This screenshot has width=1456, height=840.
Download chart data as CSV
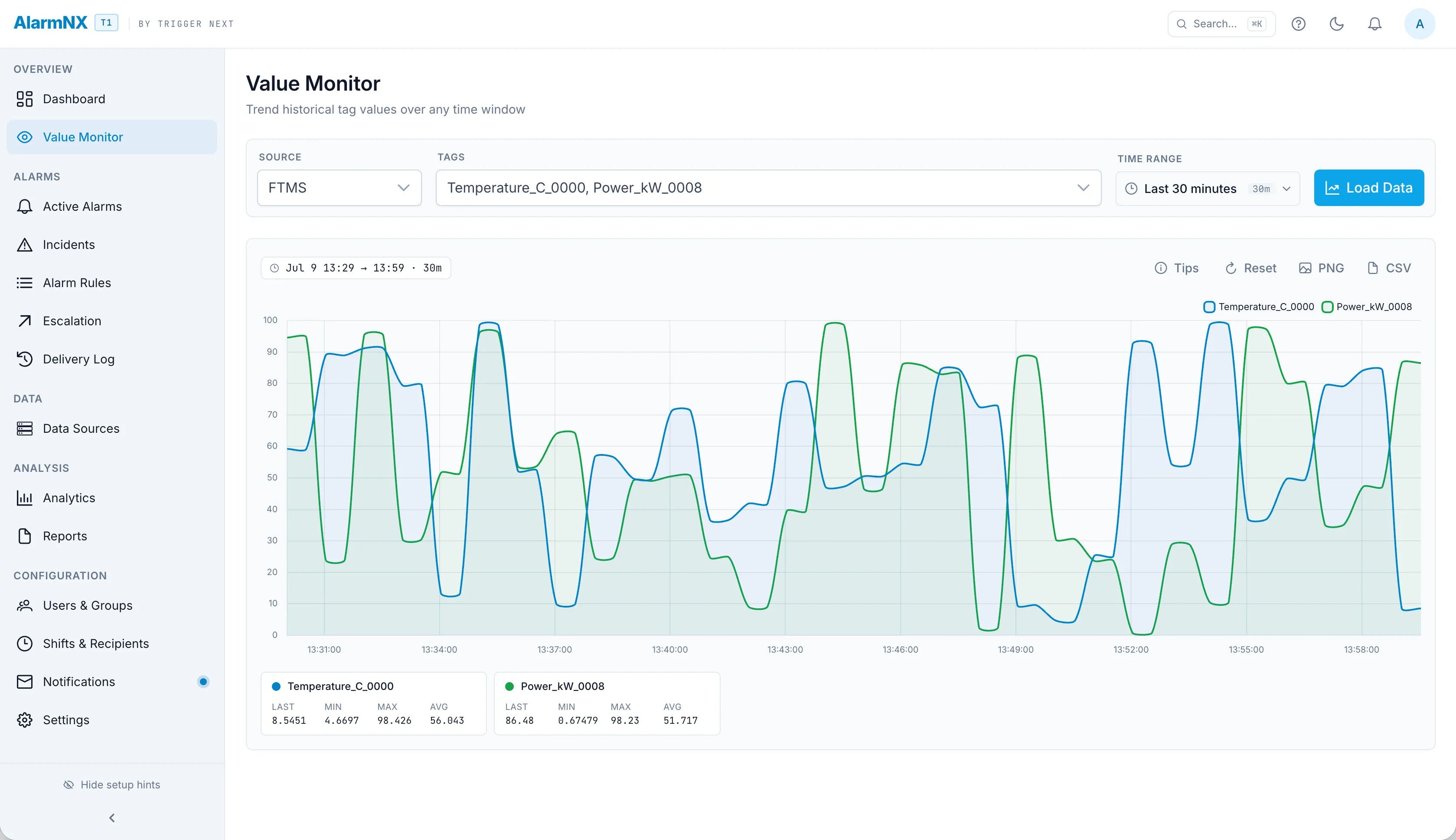[x=1389, y=268]
